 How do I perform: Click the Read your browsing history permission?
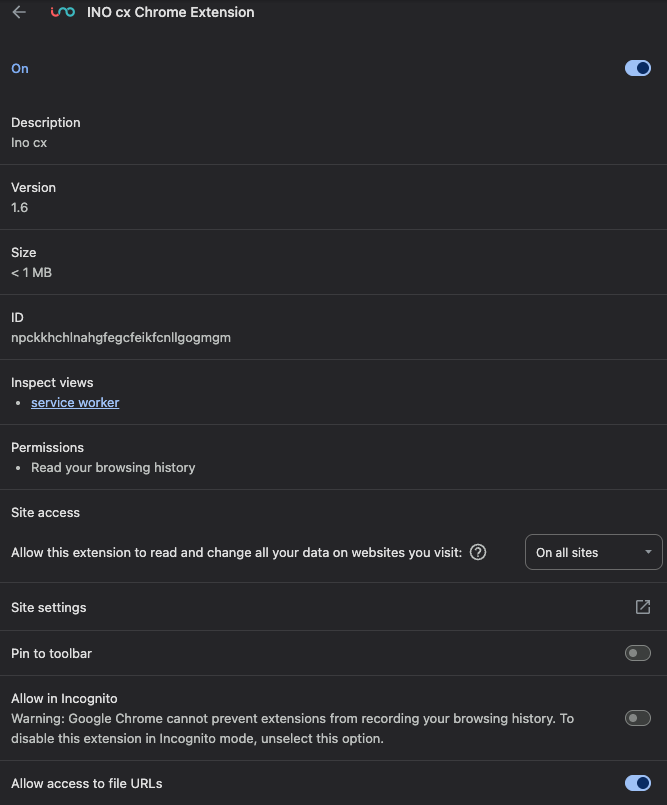[x=113, y=467]
